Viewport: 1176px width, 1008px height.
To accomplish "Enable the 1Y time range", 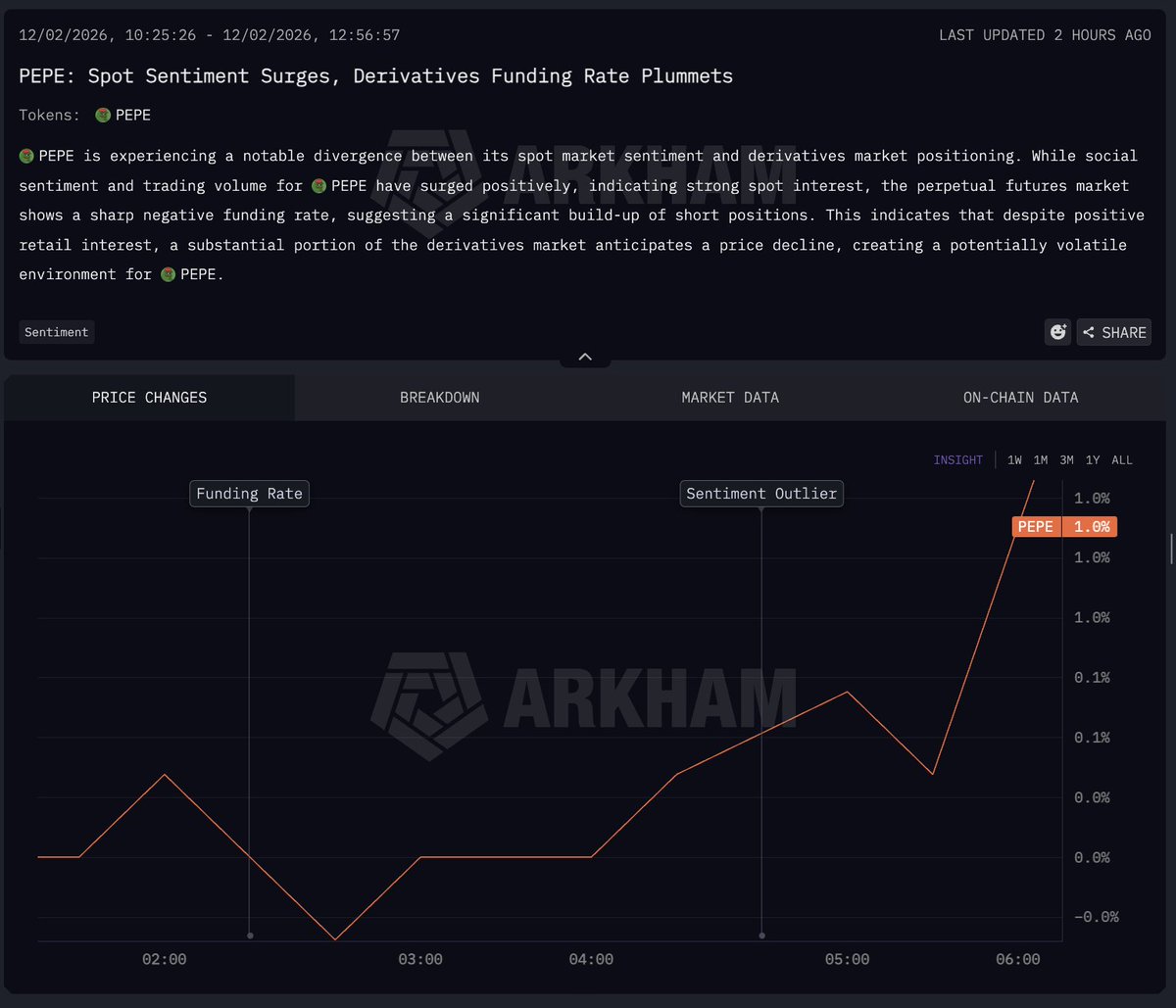I will (x=1094, y=459).
